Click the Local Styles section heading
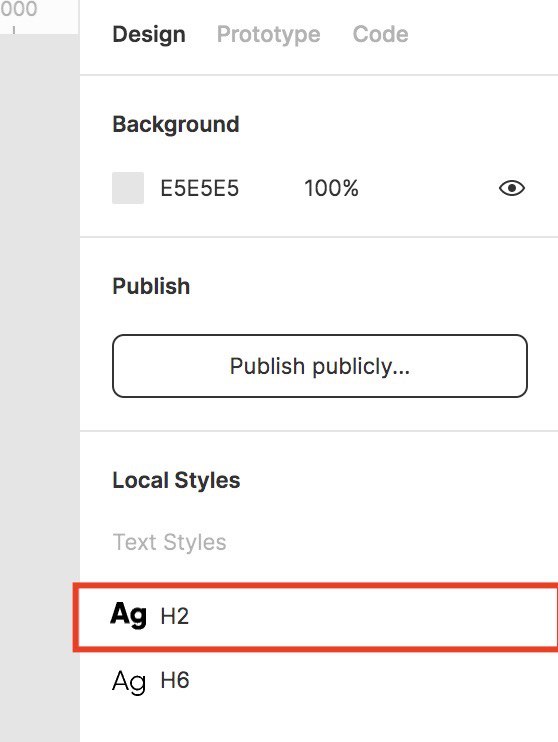Viewport: 558px width, 742px height. (x=176, y=480)
